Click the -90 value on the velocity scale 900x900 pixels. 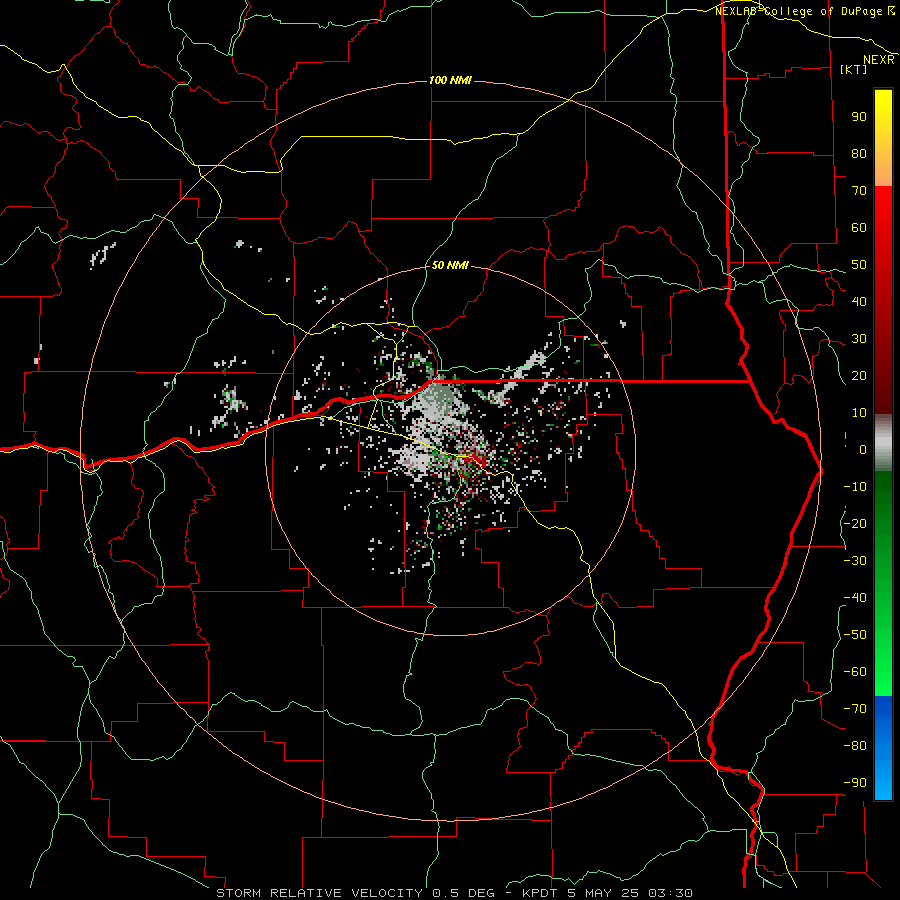point(855,783)
